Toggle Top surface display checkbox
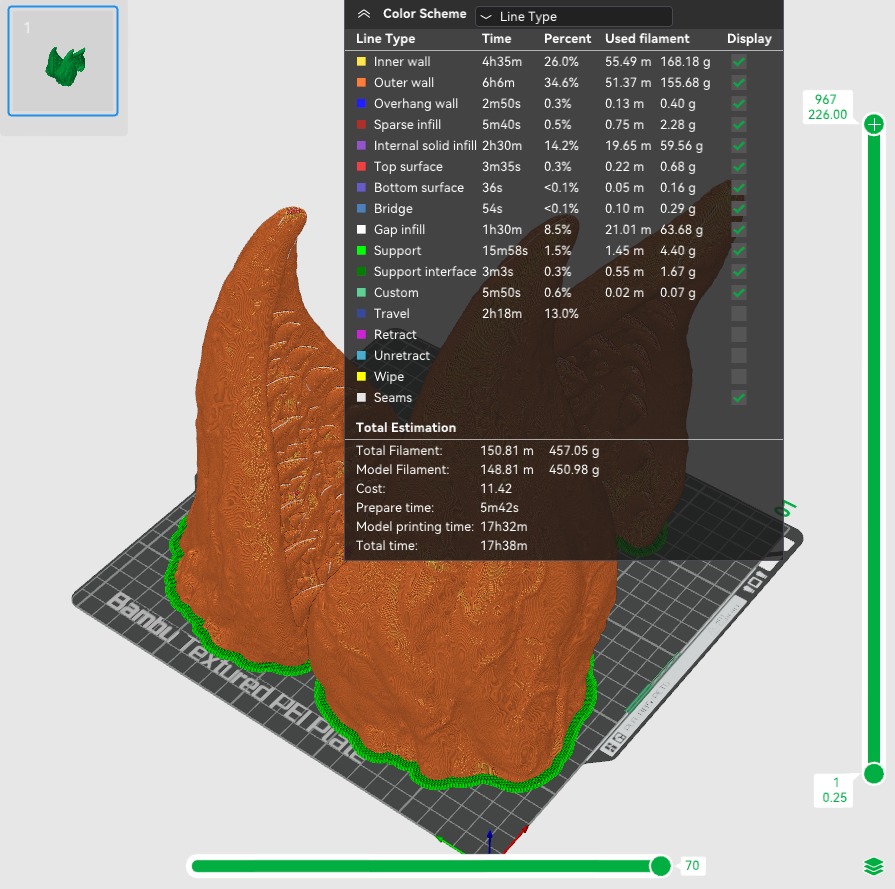The height and width of the screenshot is (889, 895). (x=739, y=167)
